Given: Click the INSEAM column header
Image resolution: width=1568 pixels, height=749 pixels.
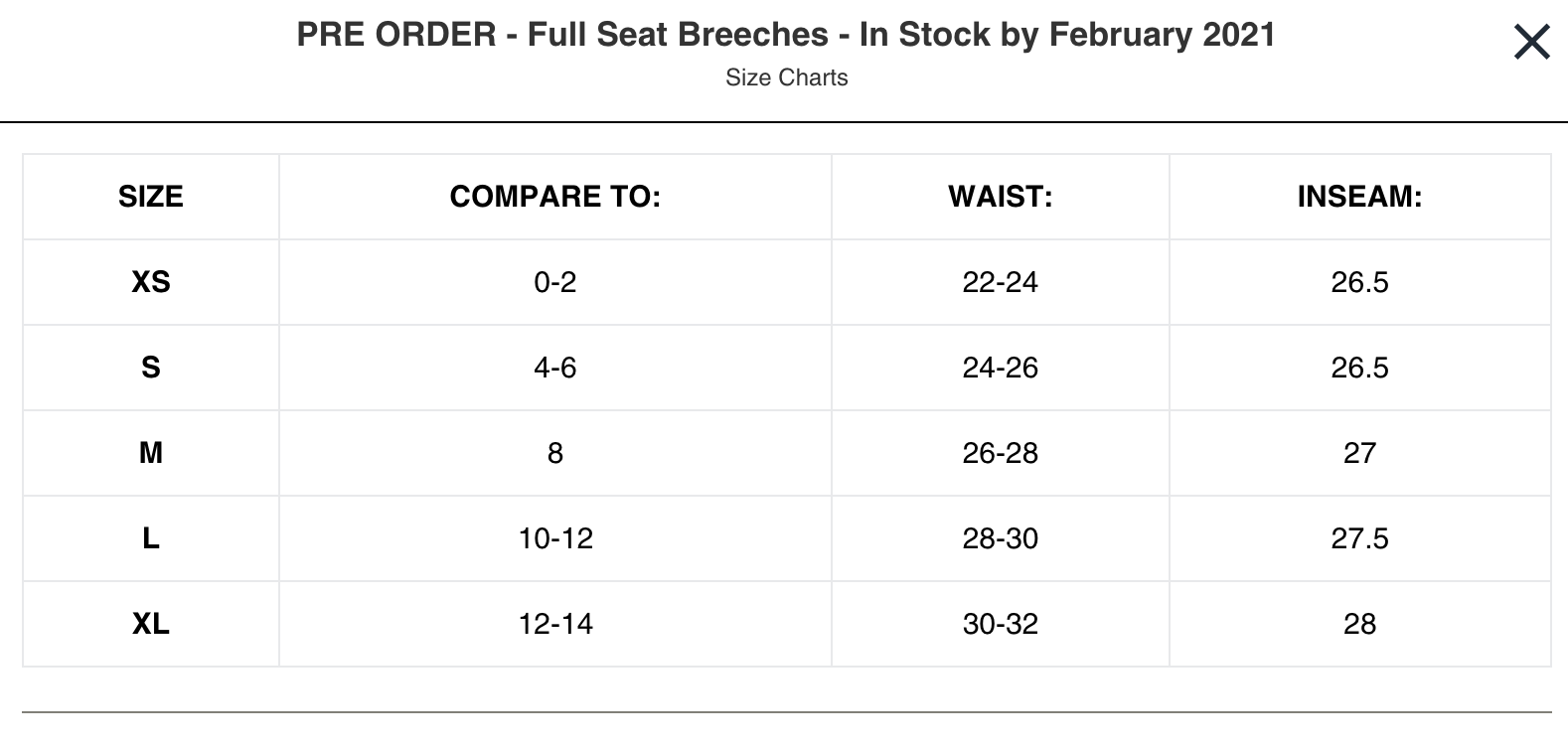Looking at the screenshot, I should (x=1359, y=197).
